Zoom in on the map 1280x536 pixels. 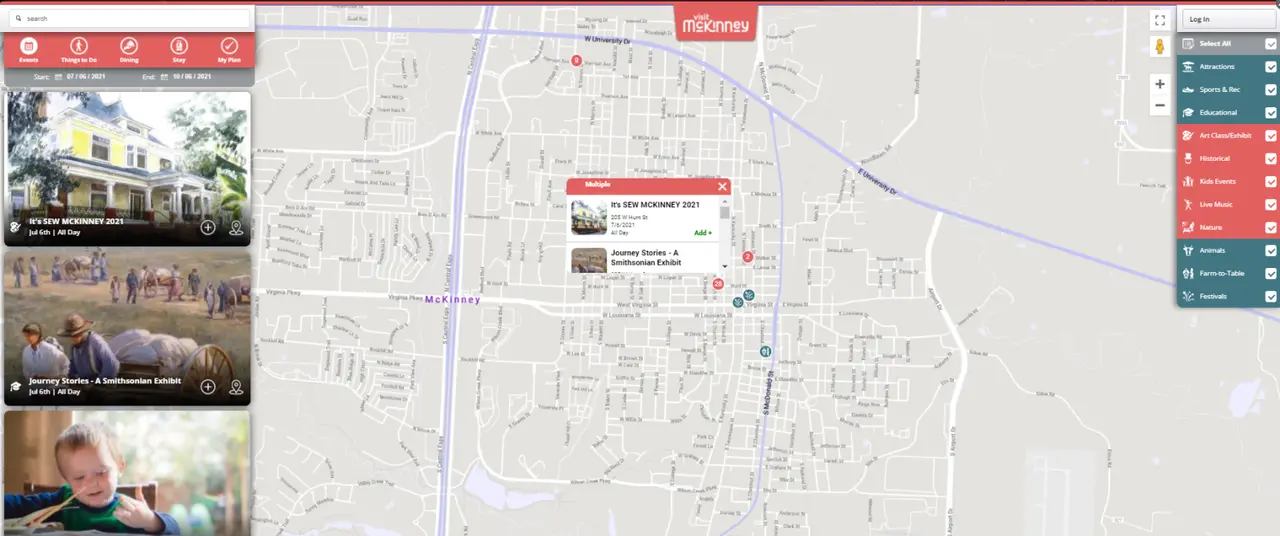1160,84
